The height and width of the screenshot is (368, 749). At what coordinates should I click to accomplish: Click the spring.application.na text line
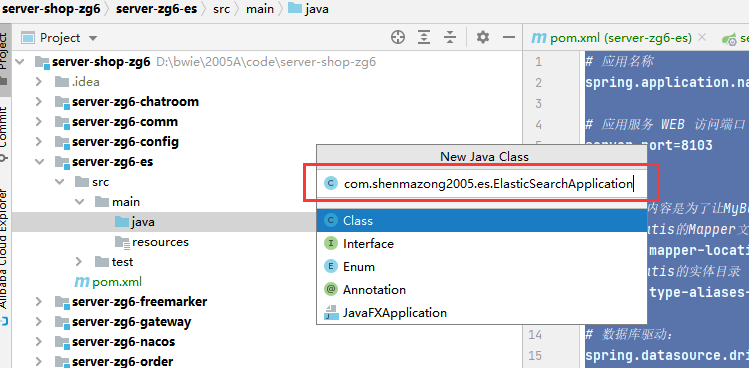click(x=667, y=83)
